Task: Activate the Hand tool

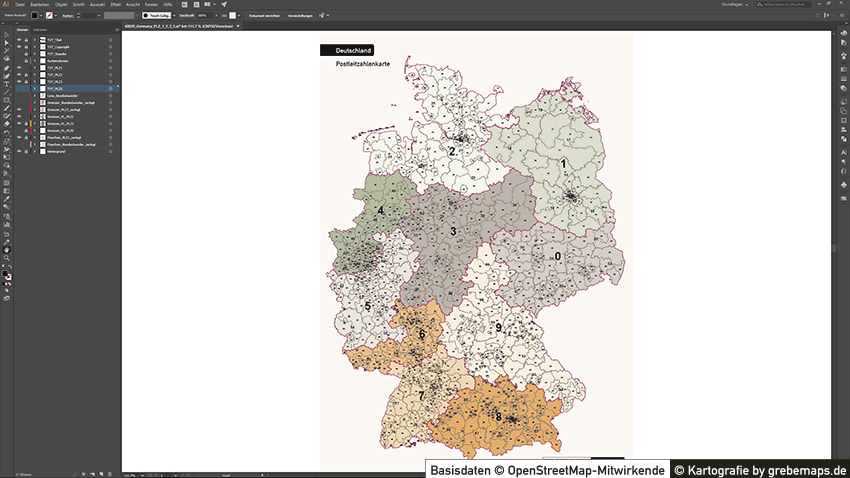Action: (x=6, y=249)
